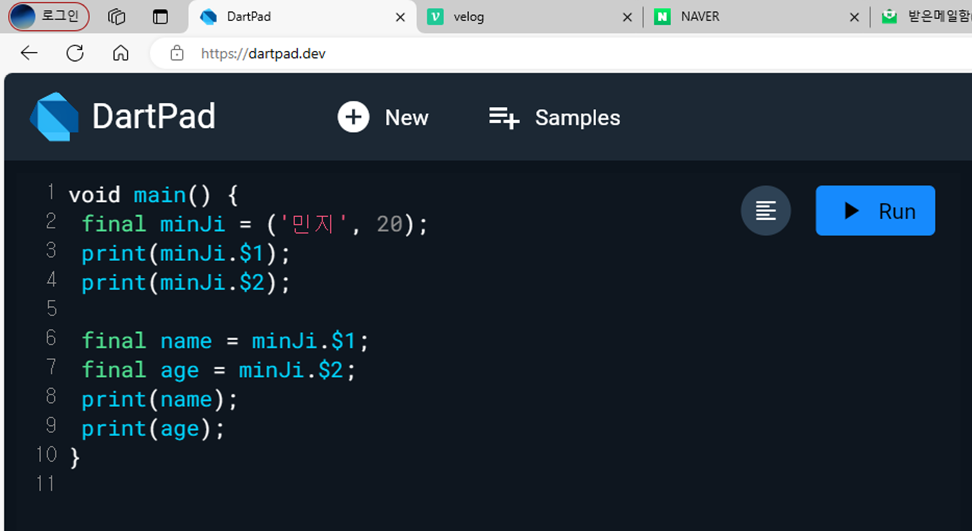972x531 pixels.
Task: Click on 'final age = minJi.$2;' line
Action: click(x=219, y=371)
